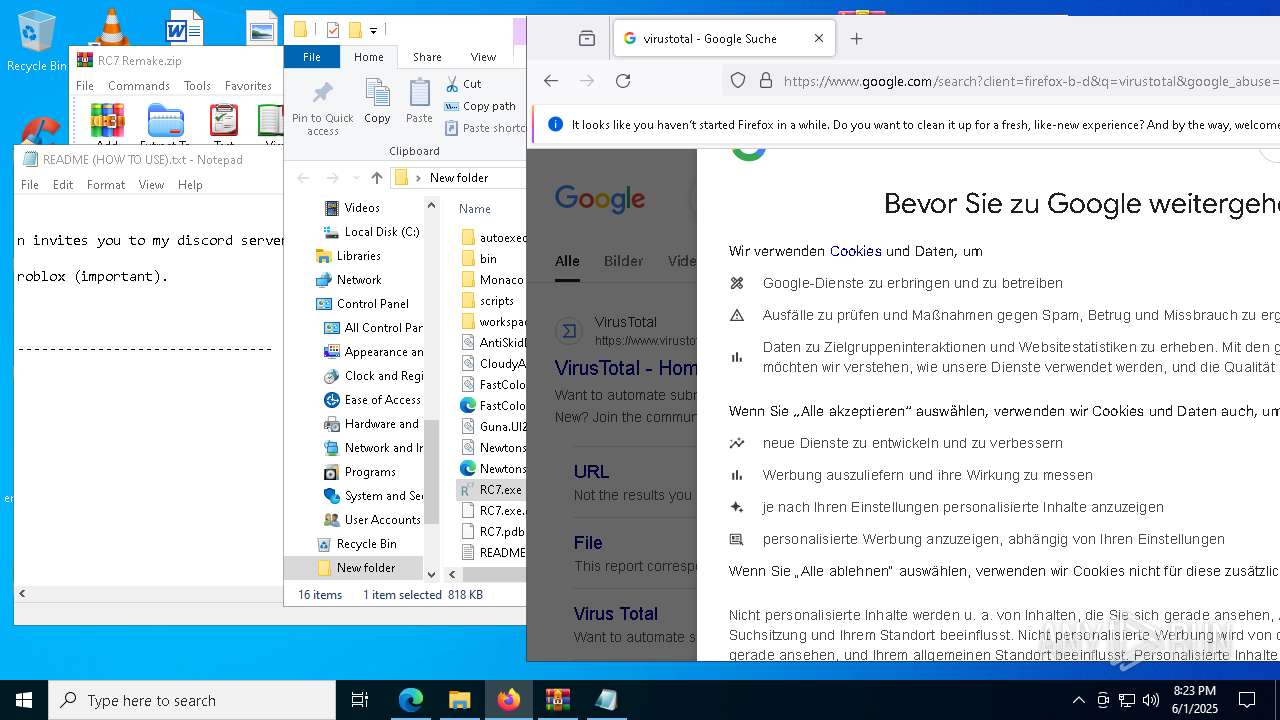
Task: Switch to Notepad via taskbar icon
Action: [606, 700]
